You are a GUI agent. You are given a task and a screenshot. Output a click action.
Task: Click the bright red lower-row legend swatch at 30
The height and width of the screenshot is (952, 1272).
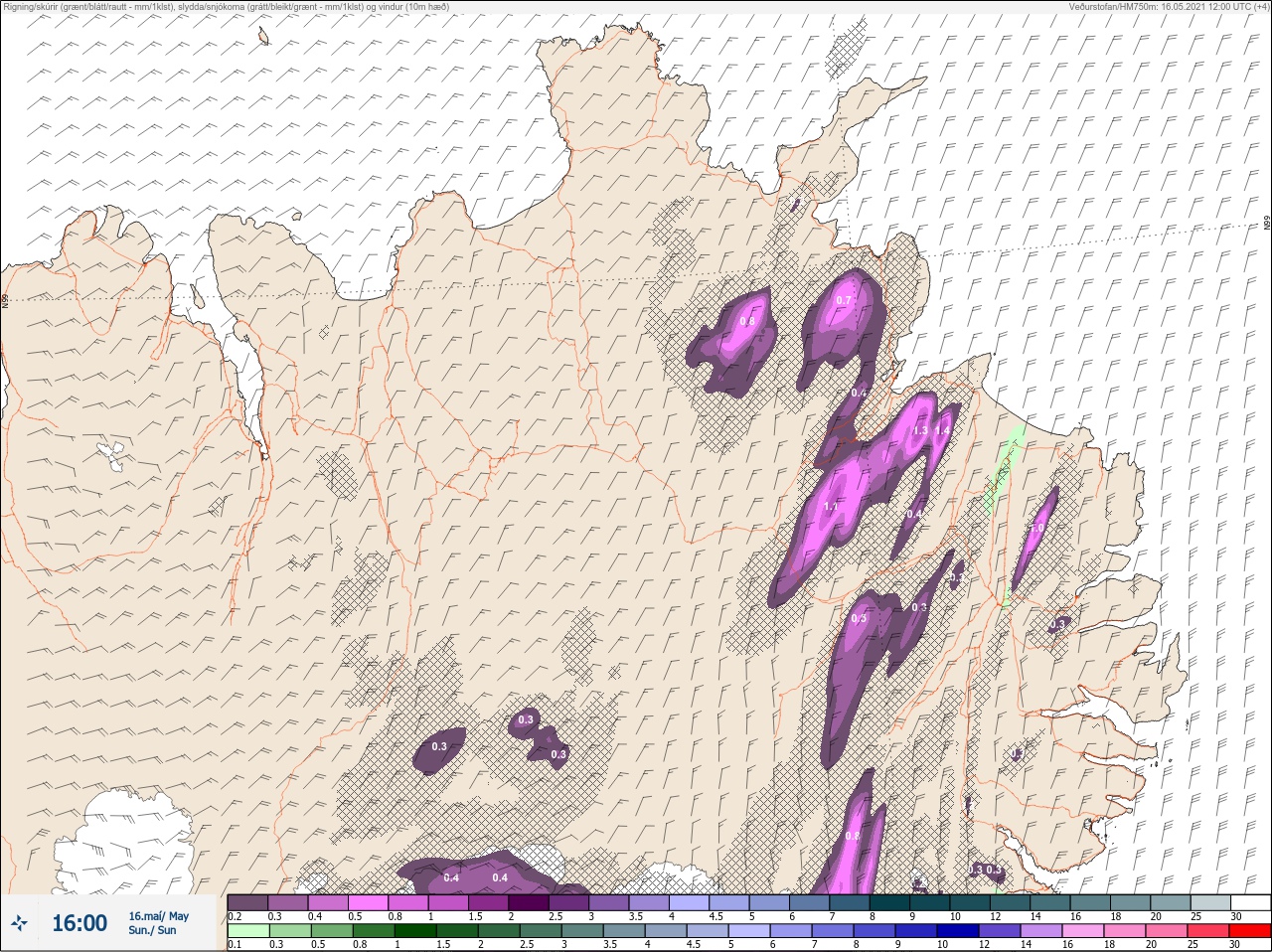pos(1250,931)
